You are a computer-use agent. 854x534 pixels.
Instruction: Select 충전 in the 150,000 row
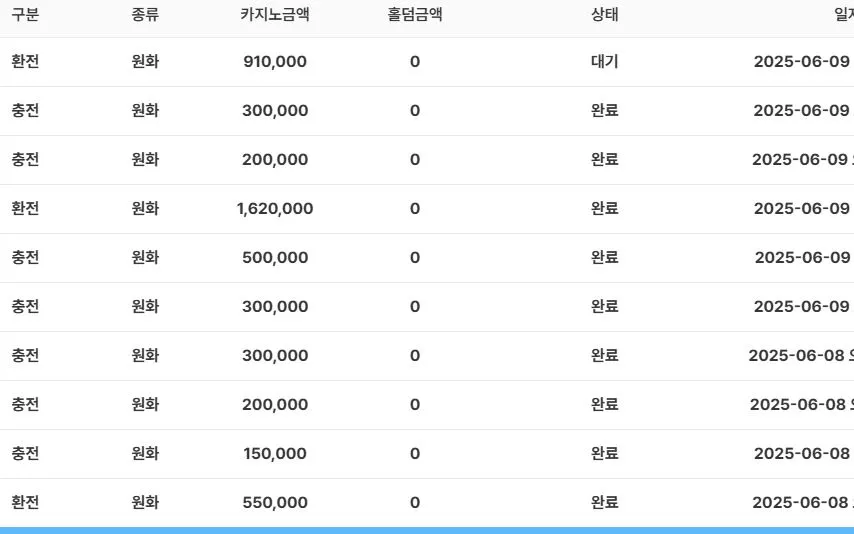click(x=25, y=453)
